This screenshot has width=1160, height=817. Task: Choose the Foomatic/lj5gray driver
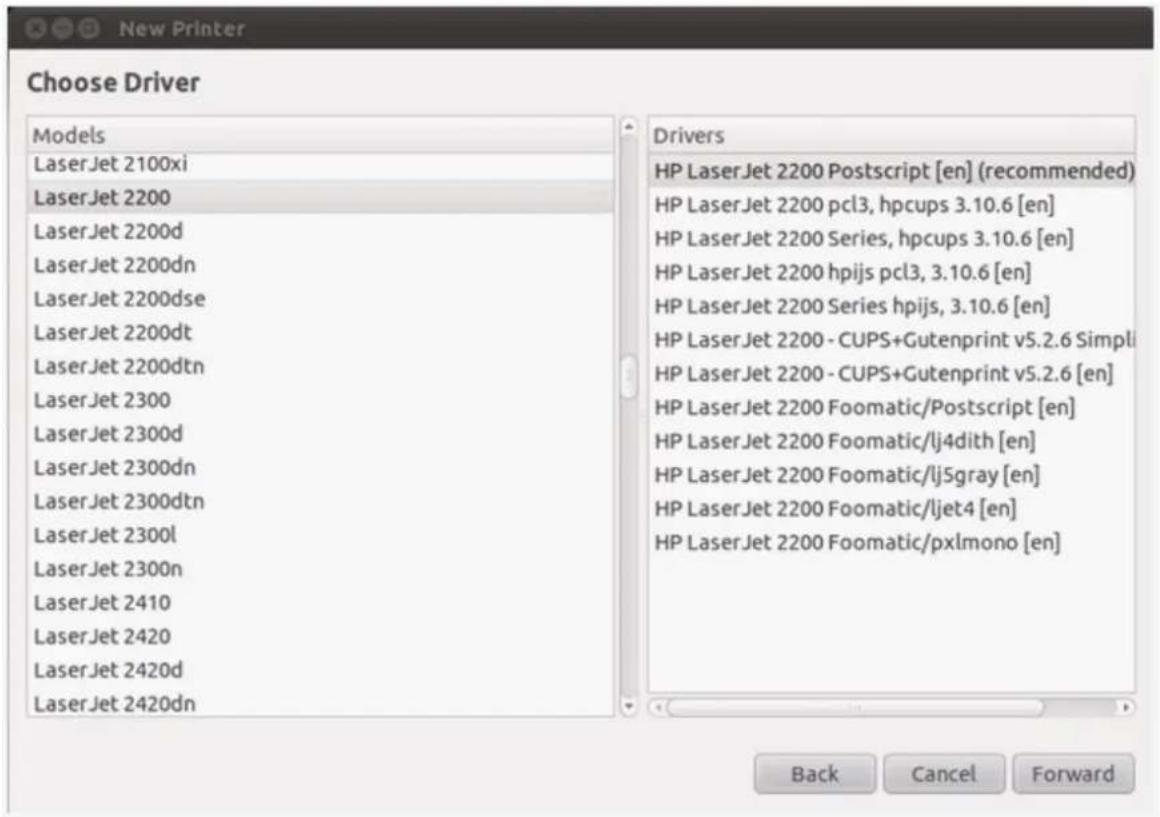pos(891,475)
